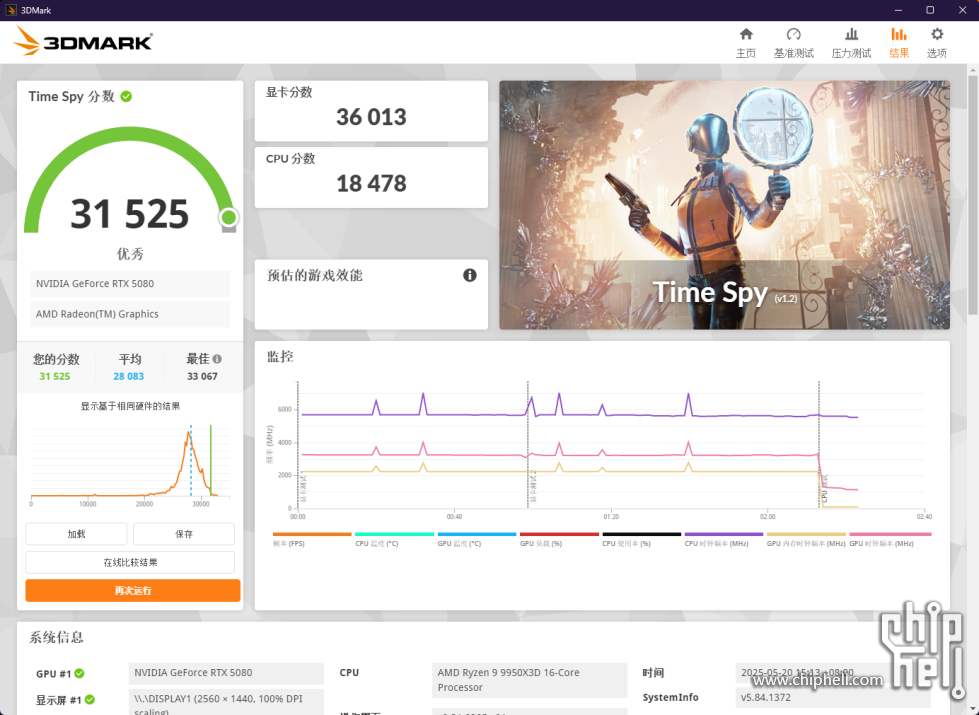979x715 pixels.
Task: Click the CPU 分数 value 18 478
Action: [x=371, y=184]
